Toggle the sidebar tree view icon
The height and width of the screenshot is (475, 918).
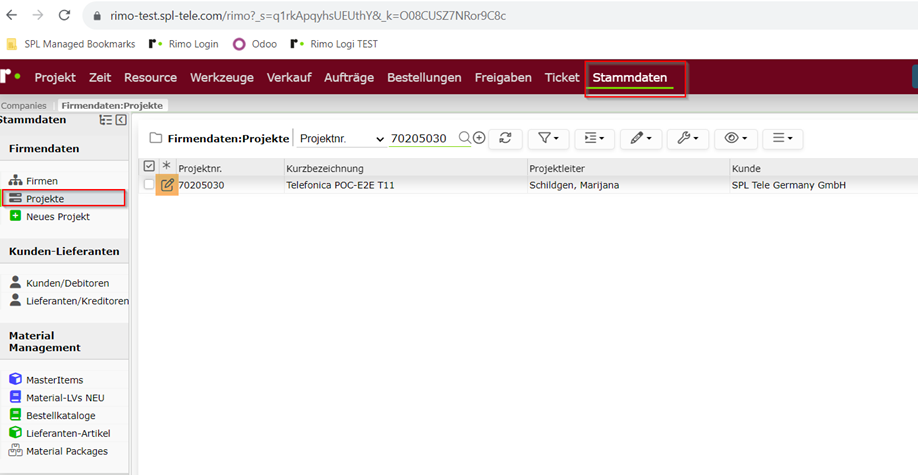click(x=105, y=120)
